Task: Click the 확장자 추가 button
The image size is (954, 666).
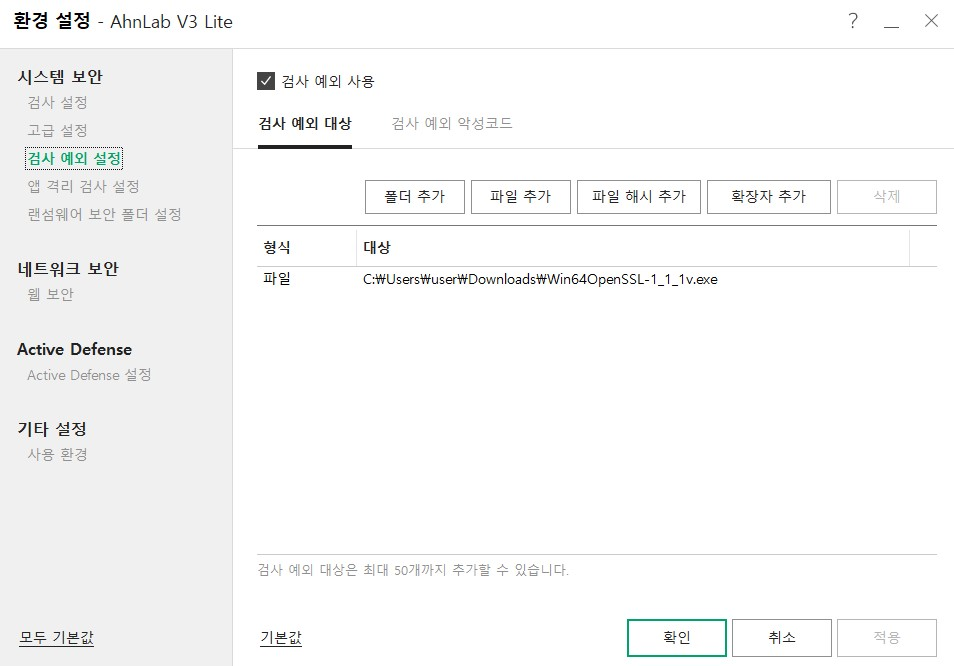Action: (x=768, y=196)
